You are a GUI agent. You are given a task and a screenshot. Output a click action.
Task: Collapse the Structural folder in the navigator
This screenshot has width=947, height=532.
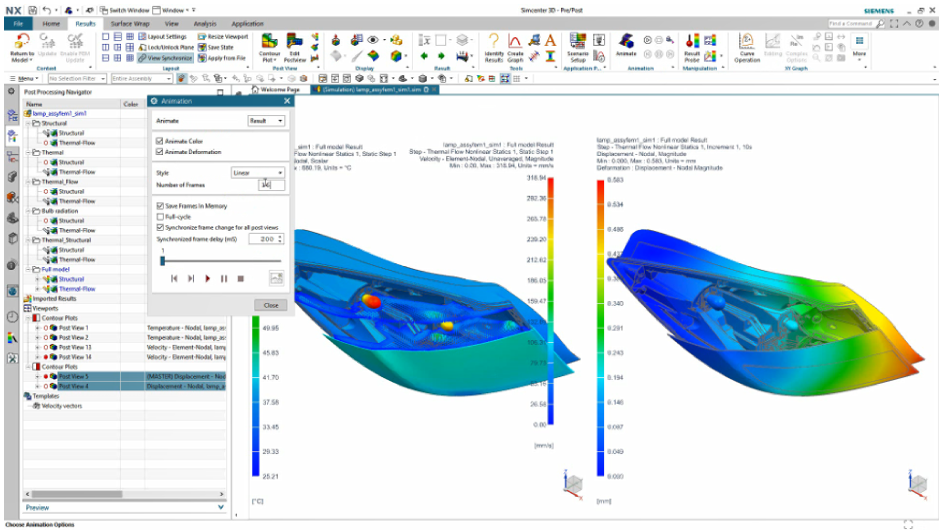(29, 123)
